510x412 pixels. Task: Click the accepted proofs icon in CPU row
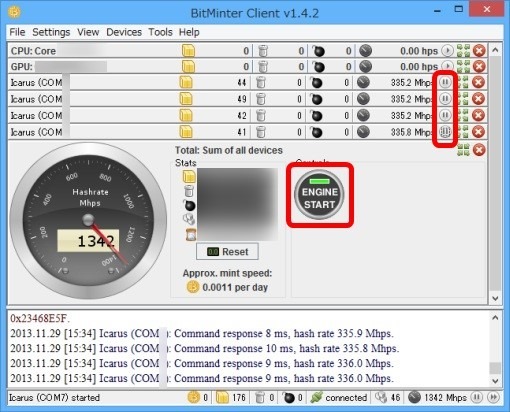click(x=188, y=51)
